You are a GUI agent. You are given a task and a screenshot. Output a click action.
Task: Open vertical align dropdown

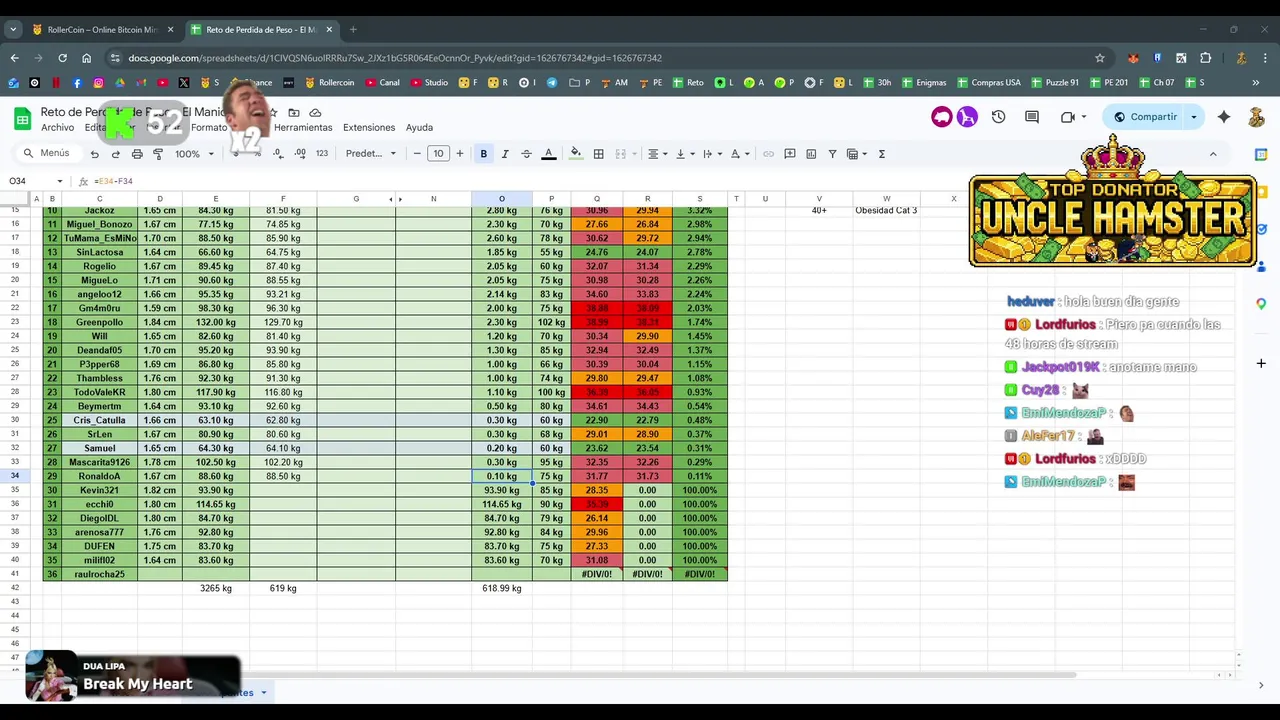(x=684, y=154)
